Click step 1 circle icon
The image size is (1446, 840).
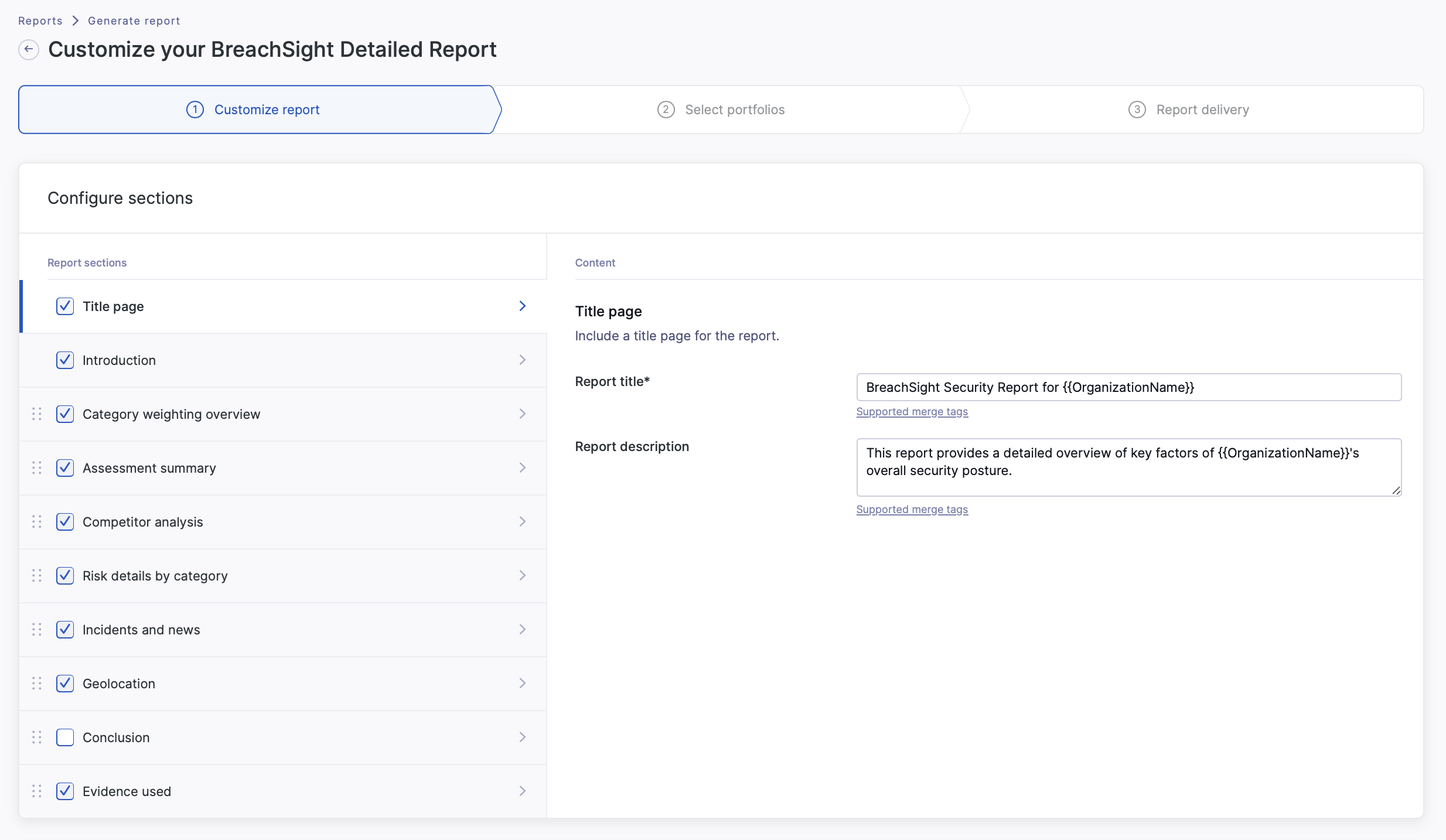click(x=195, y=110)
